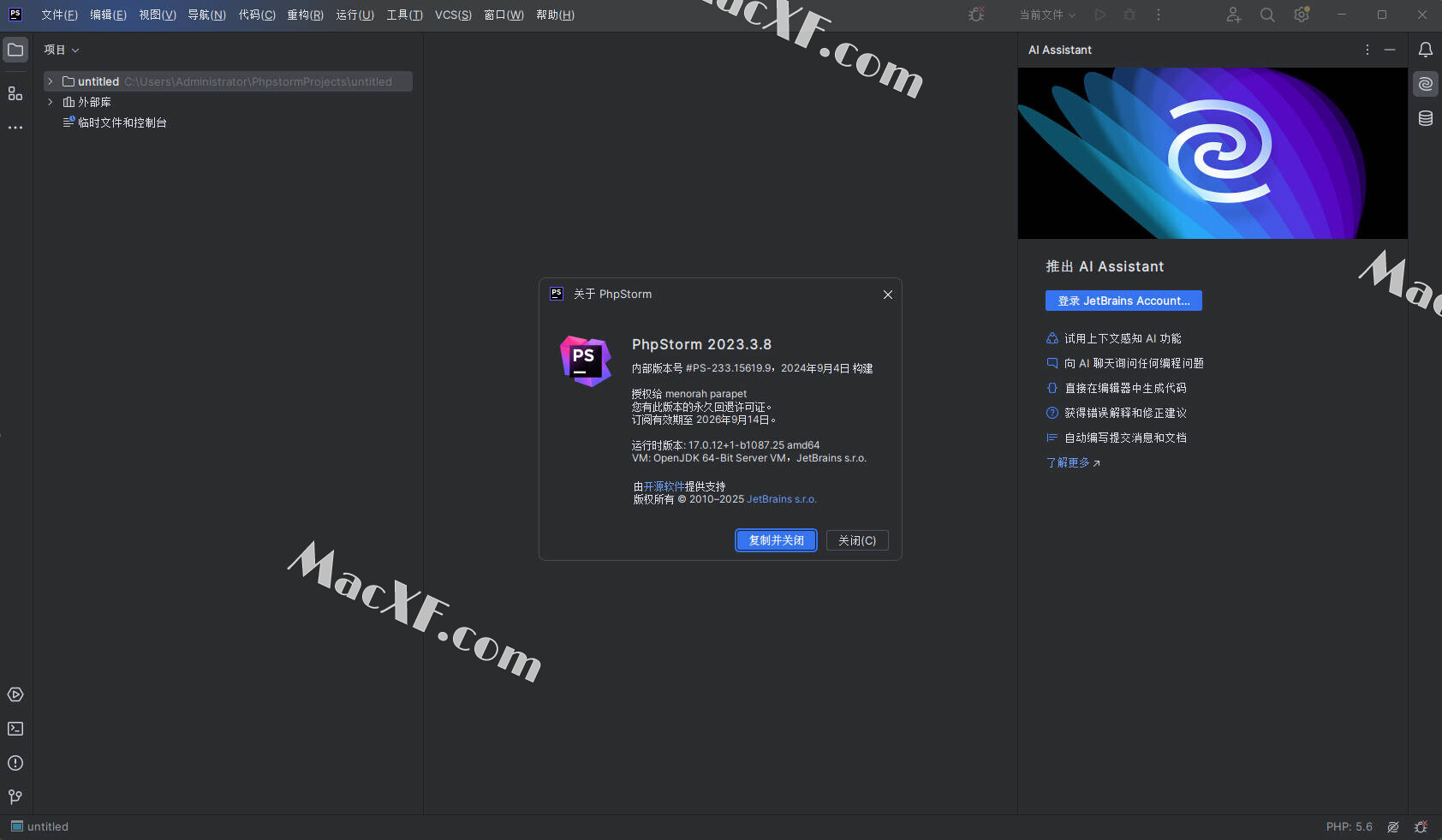Image resolution: width=1442 pixels, height=840 pixels.
Task: Open Notifications bell icon
Action: [1426, 50]
